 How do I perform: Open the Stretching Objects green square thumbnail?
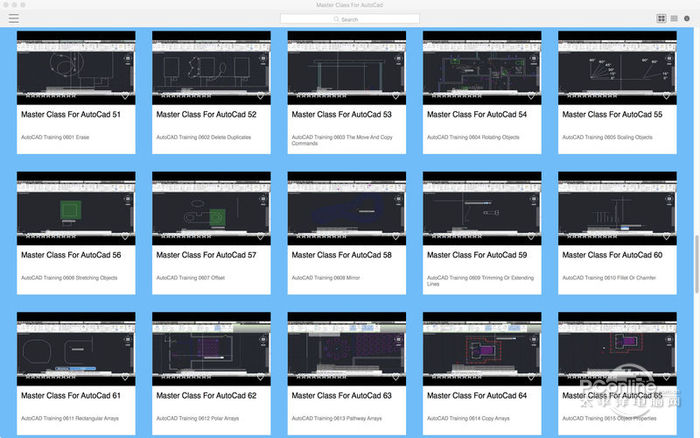tap(76, 209)
